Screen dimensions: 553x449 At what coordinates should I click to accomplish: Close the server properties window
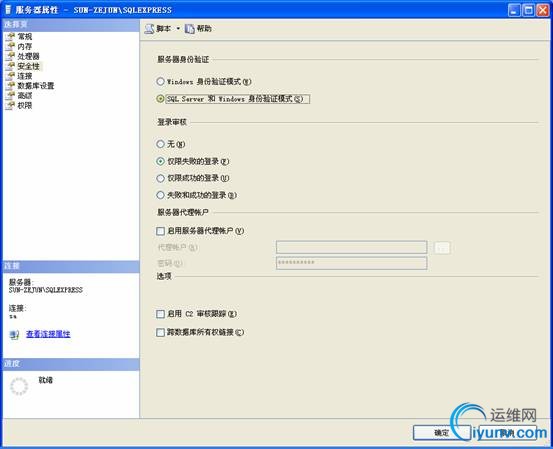542,10
